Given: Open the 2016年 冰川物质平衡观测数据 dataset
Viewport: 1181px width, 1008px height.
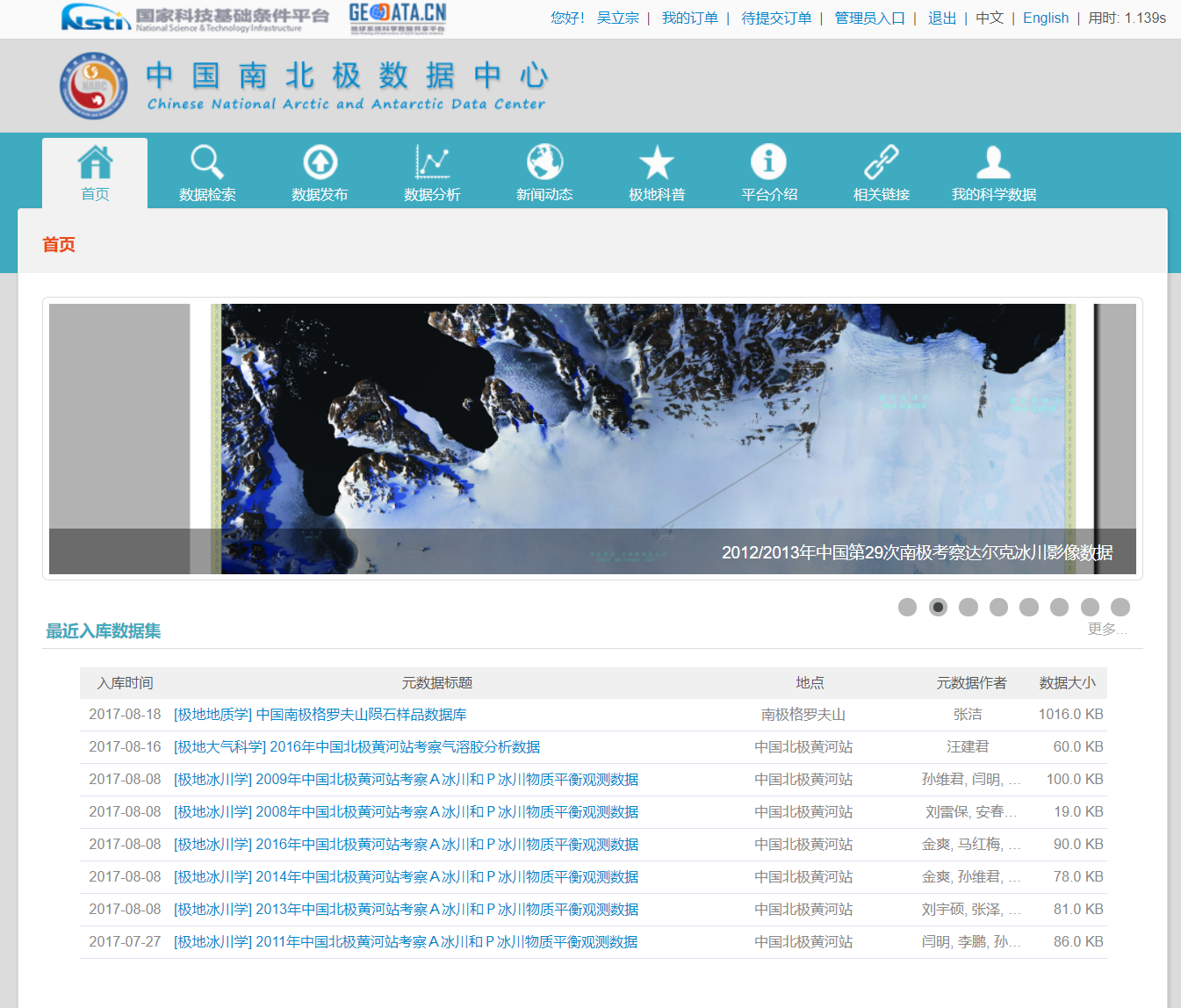Looking at the screenshot, I should [x=407, y=845].
